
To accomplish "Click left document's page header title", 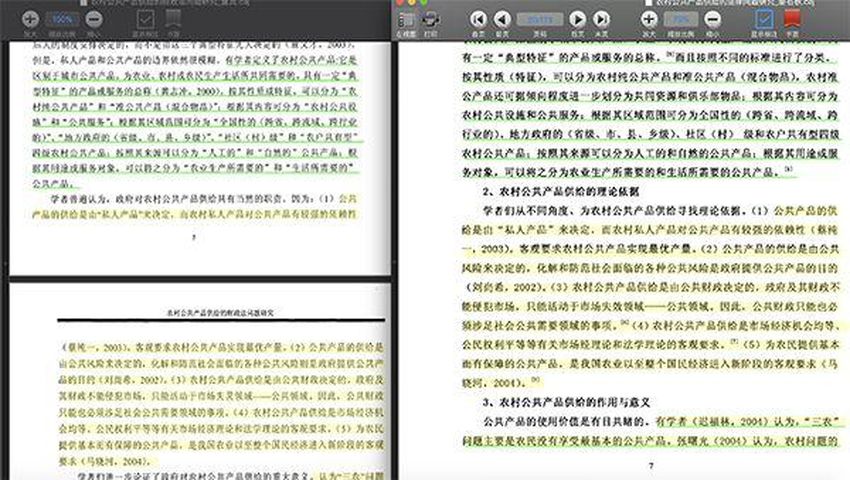I will tap(220, 313).
